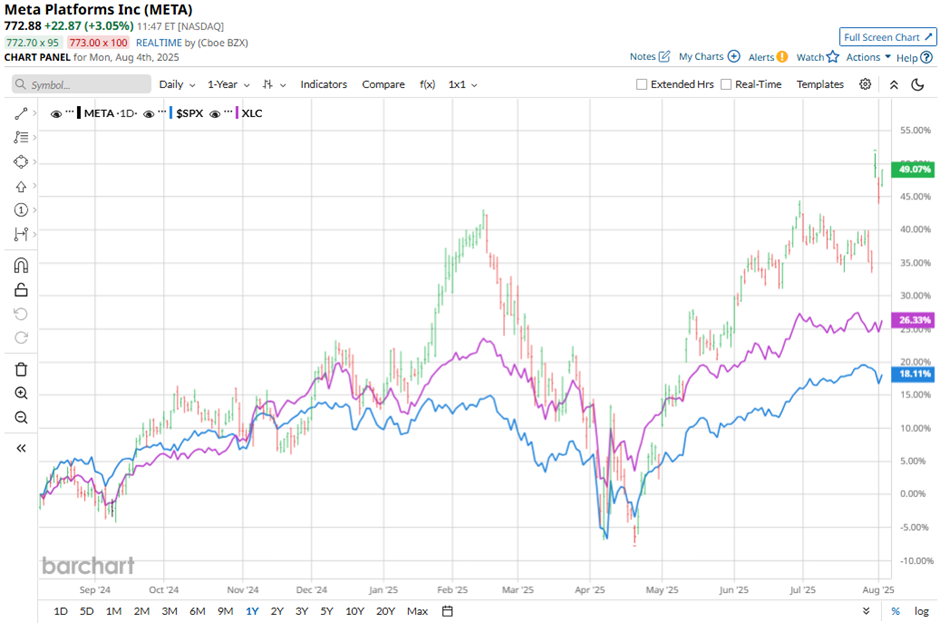940x623 pixels.
Task: Expand the Fibonacci tool submenu arrow
Action: pos(35,137)
